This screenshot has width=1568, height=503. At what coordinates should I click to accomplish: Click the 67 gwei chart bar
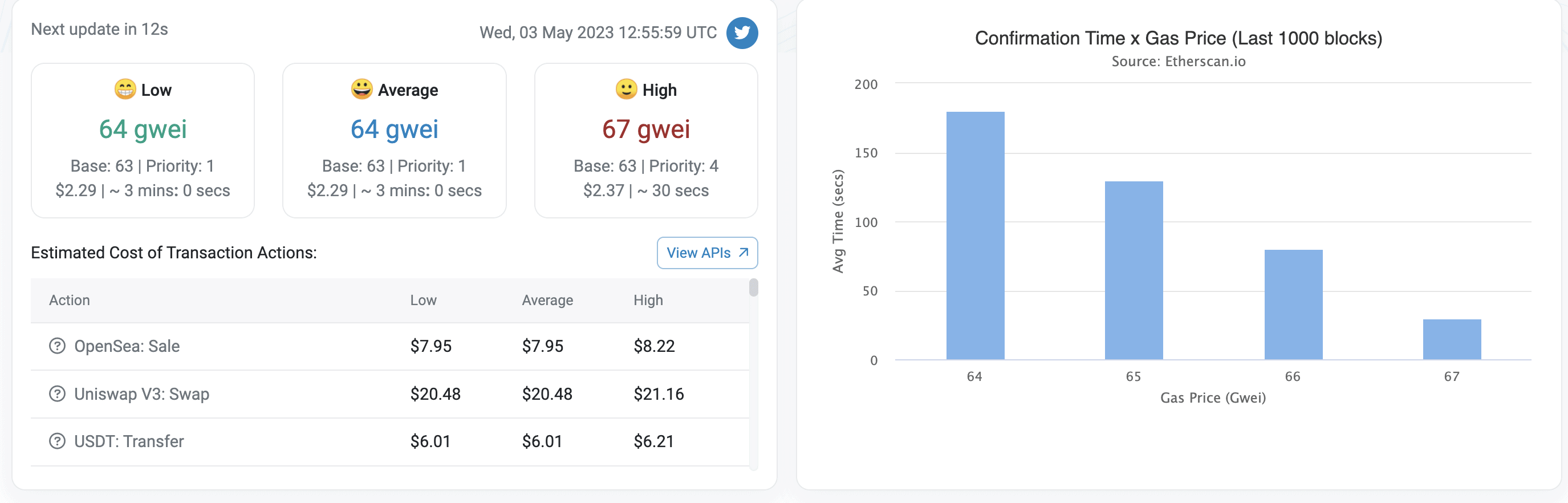[x=1451, y=339]
